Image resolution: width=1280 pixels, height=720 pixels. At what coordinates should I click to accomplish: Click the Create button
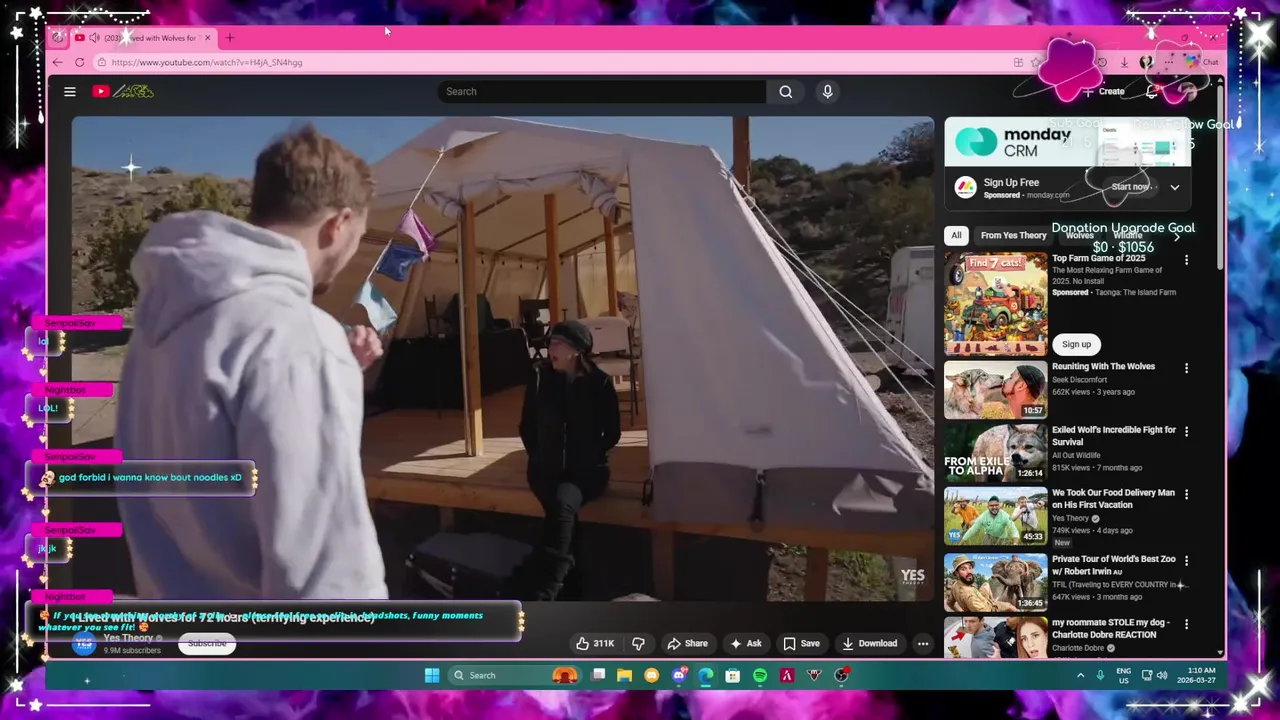[1104, 91]
